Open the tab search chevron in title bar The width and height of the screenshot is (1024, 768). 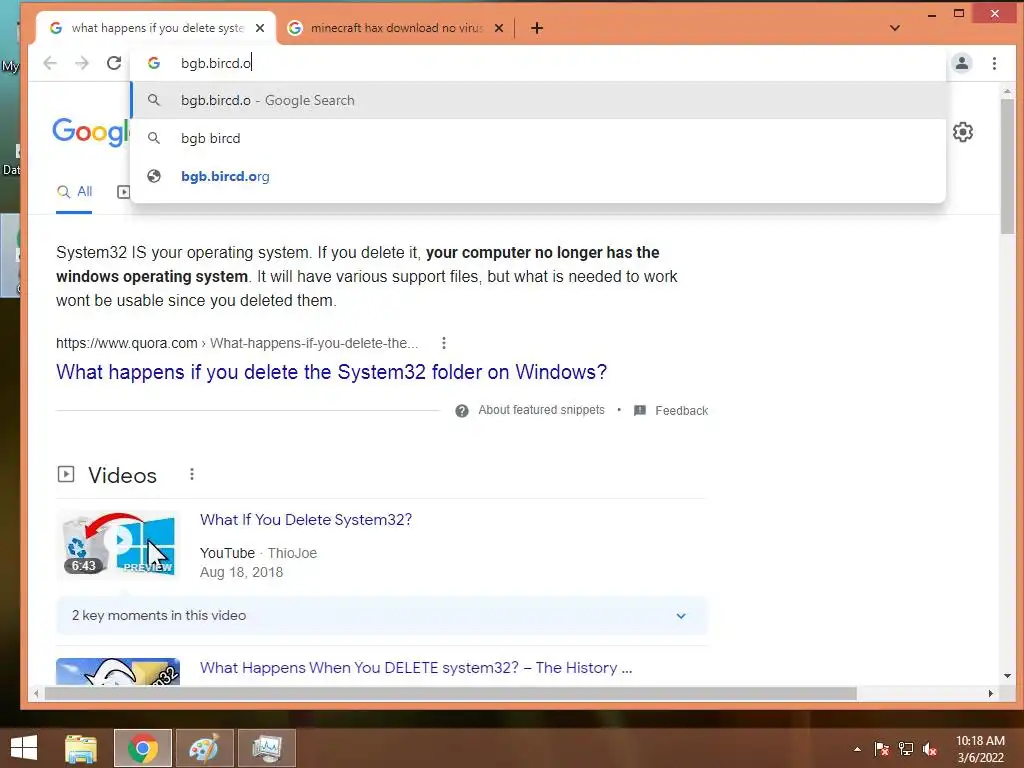[895, 28]
